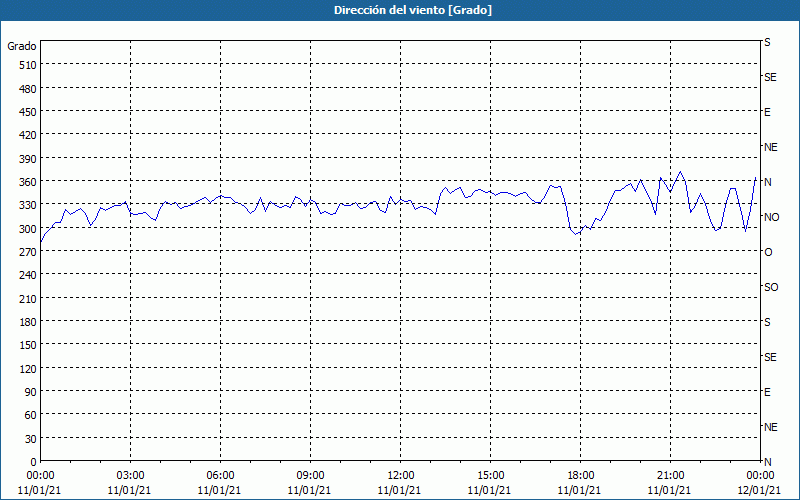Select the 420 degree axis label
The width and height of the screenshot is (800, 500).
(29, 135)
